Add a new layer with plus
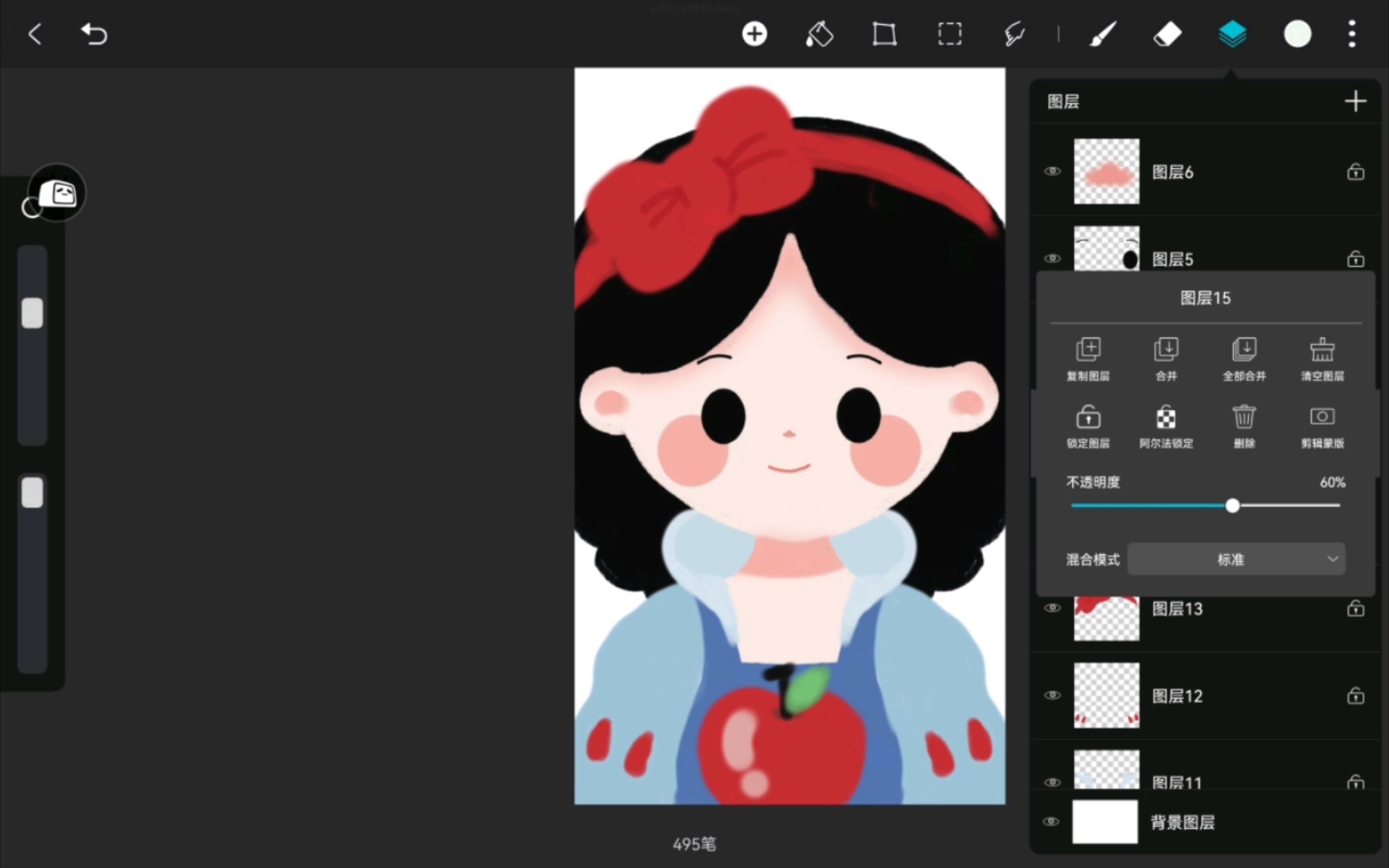 click(1355, 101)
